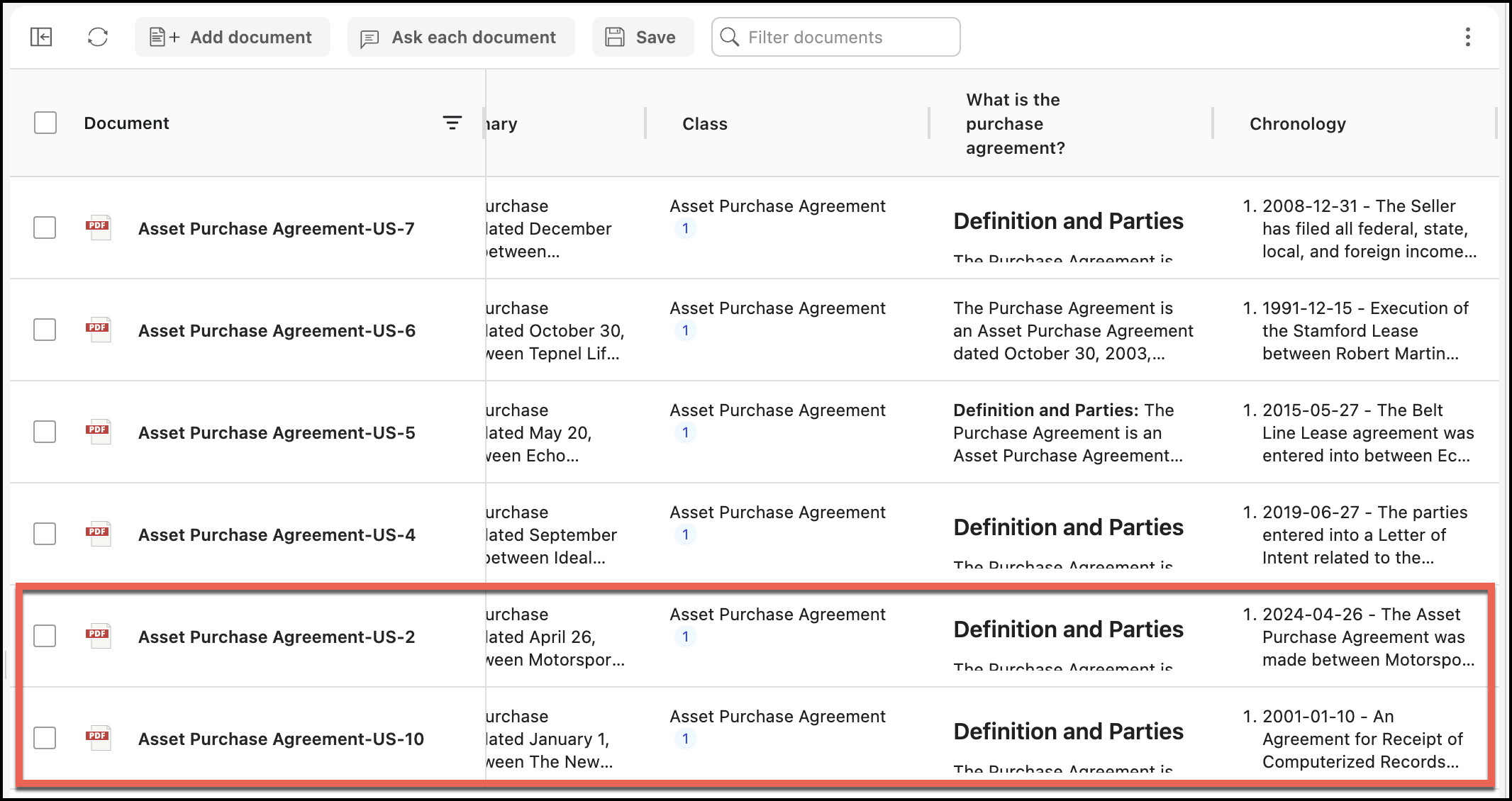Click citation badge 1 in US-2 Class cell
Viewport: 1512px width, 801px height.
click(685, 637)
